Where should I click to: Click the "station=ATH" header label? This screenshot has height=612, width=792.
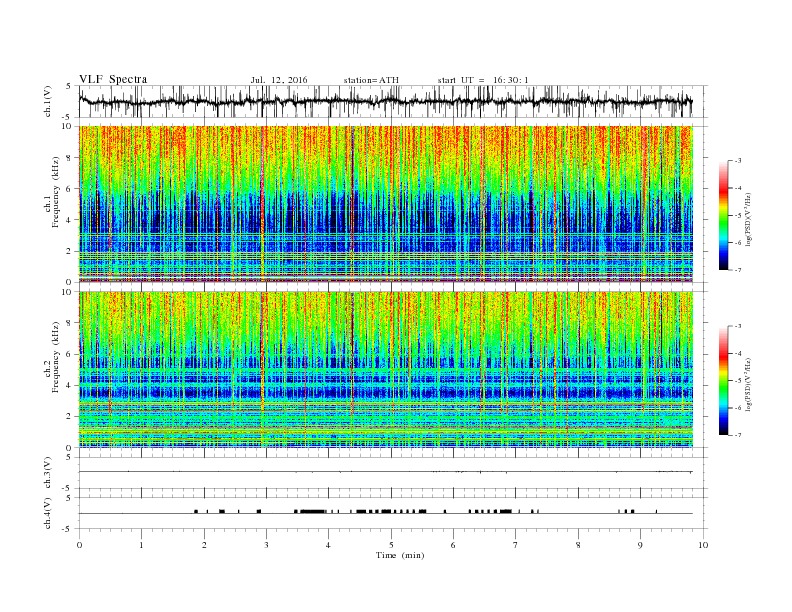click(371, 80)
